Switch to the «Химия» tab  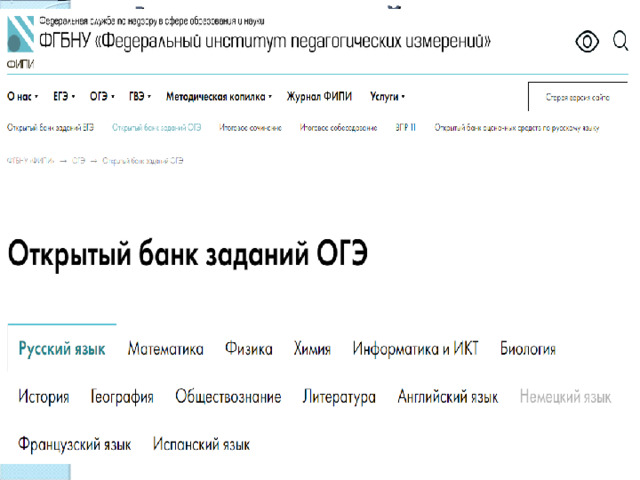click(x=312, y=349)
